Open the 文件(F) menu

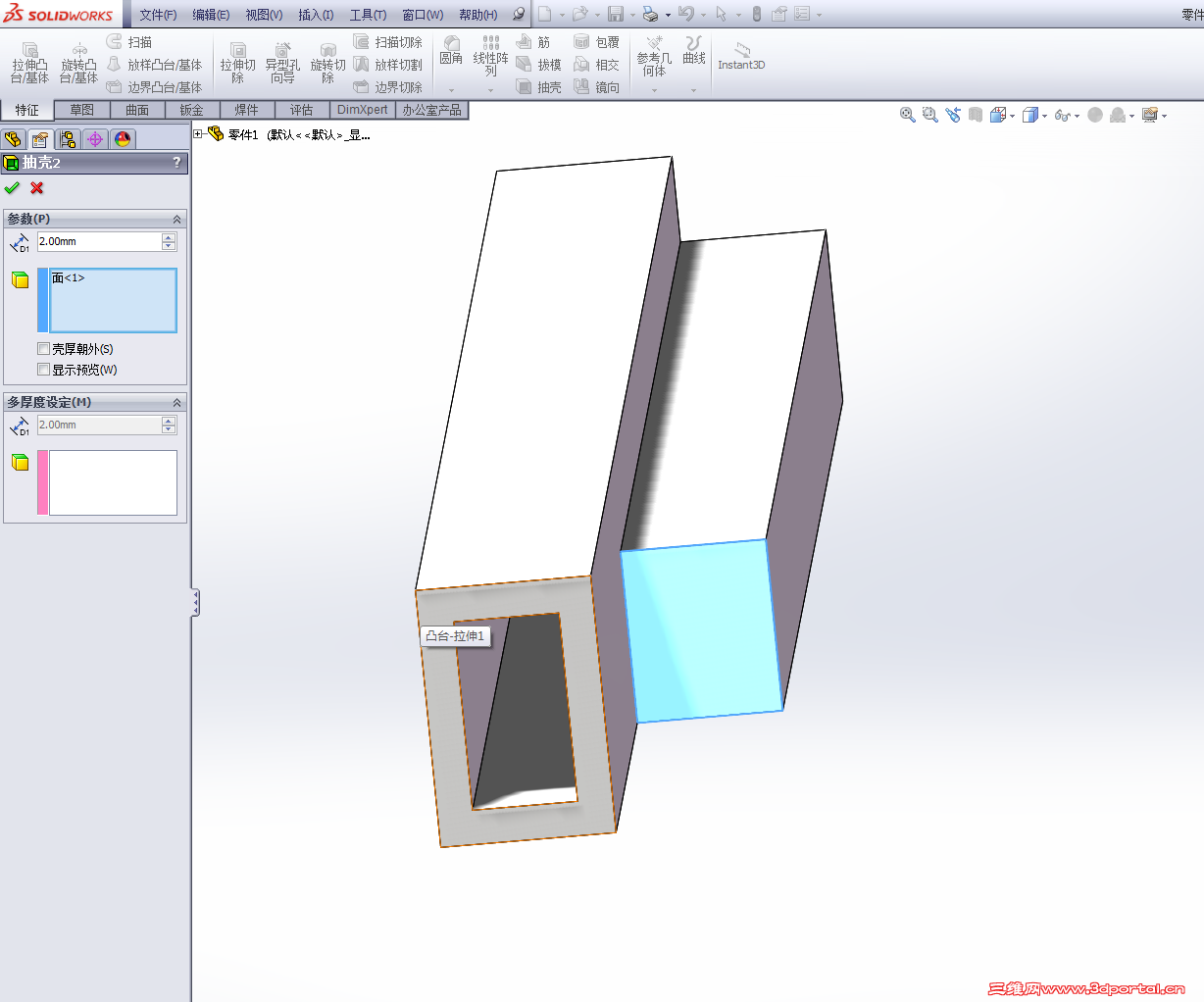(x=158, y=15)
